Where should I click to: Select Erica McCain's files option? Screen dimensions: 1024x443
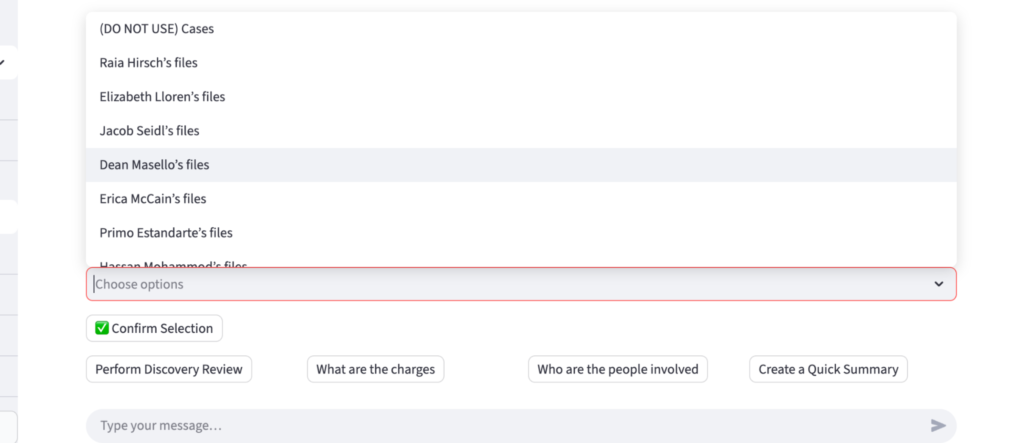(x=153, y=199)
